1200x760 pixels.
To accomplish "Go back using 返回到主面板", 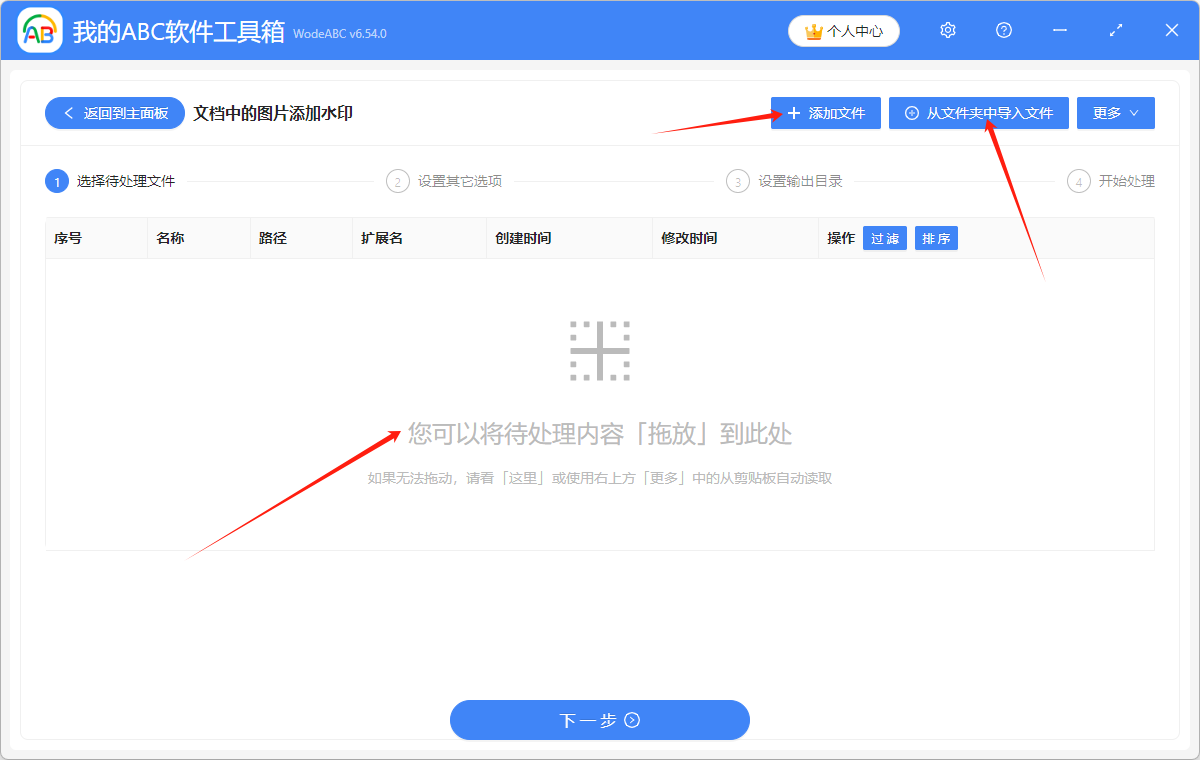I will pos(114,113).
